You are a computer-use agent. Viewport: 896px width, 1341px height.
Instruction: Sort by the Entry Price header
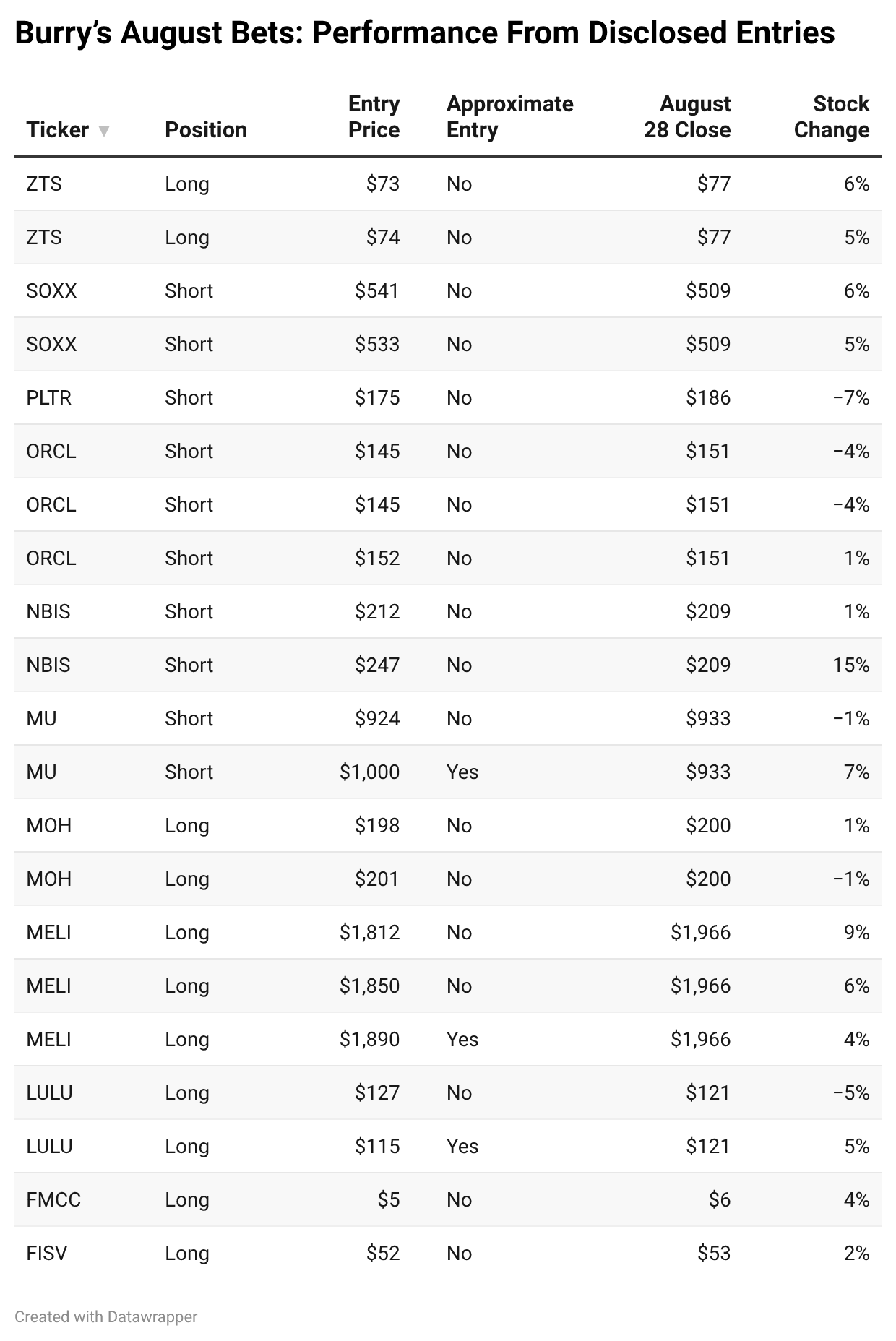374,117
